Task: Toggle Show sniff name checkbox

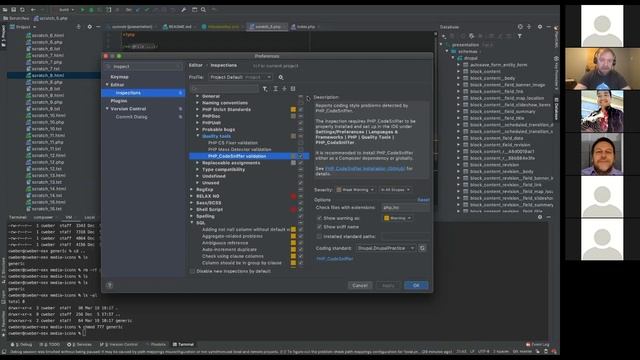Action: pos(319,227)
